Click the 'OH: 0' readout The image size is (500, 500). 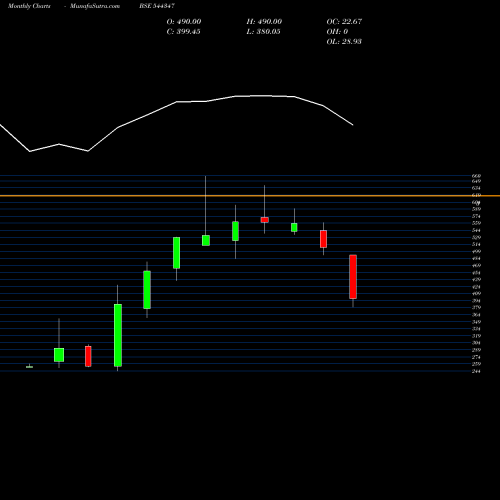pyautogui.click(x=337, y=32)
